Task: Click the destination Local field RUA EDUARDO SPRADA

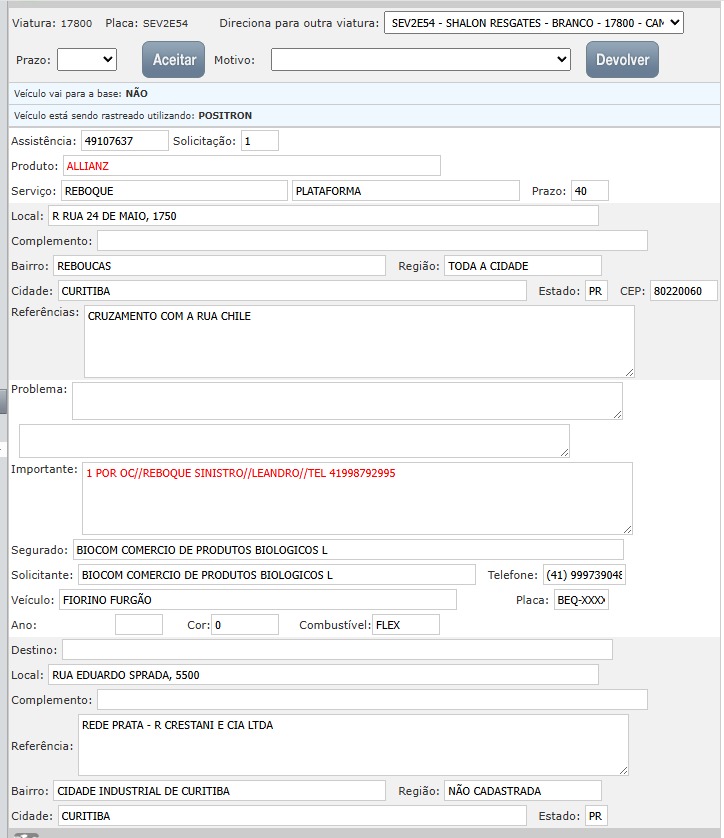Action: [323, 675]
